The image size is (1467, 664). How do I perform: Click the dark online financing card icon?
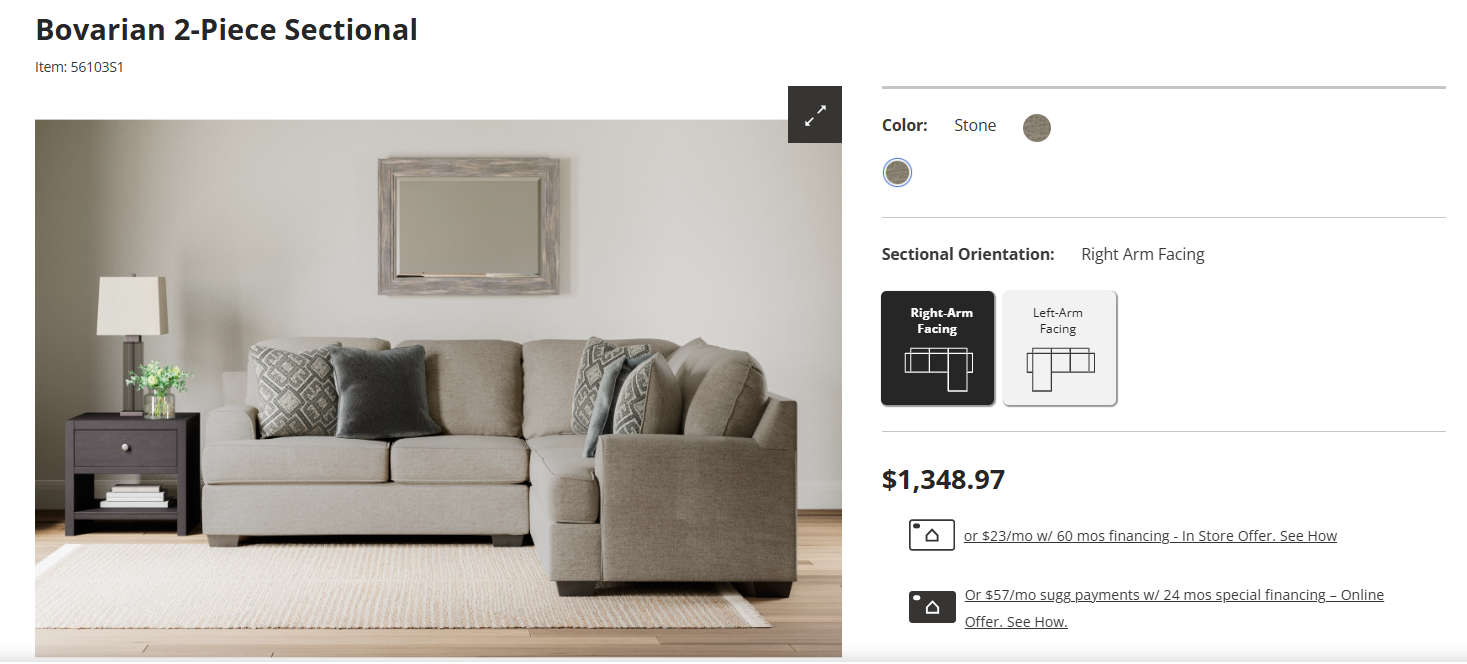(932, 607)
